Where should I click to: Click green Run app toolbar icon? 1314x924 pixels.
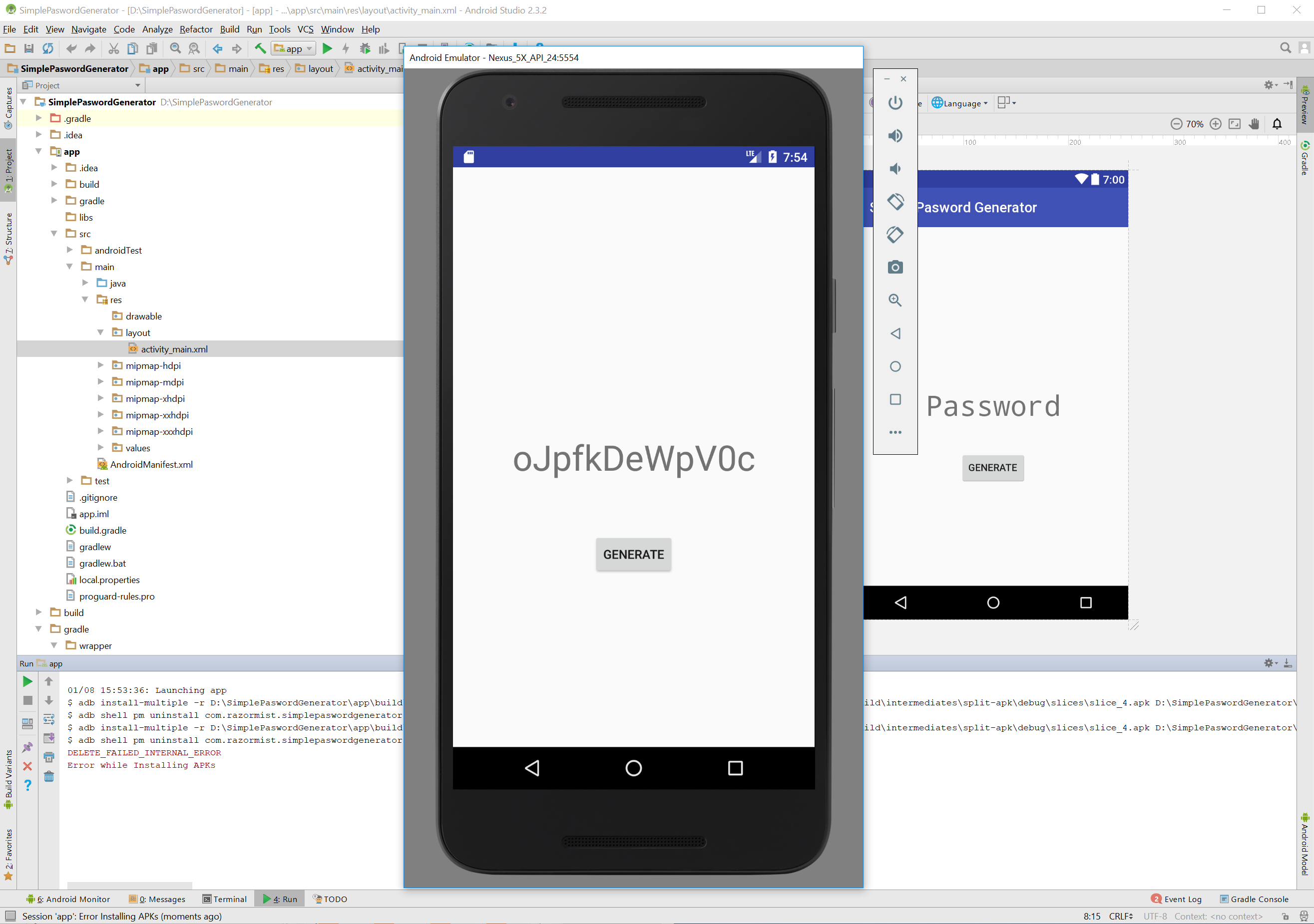(327, 49)
